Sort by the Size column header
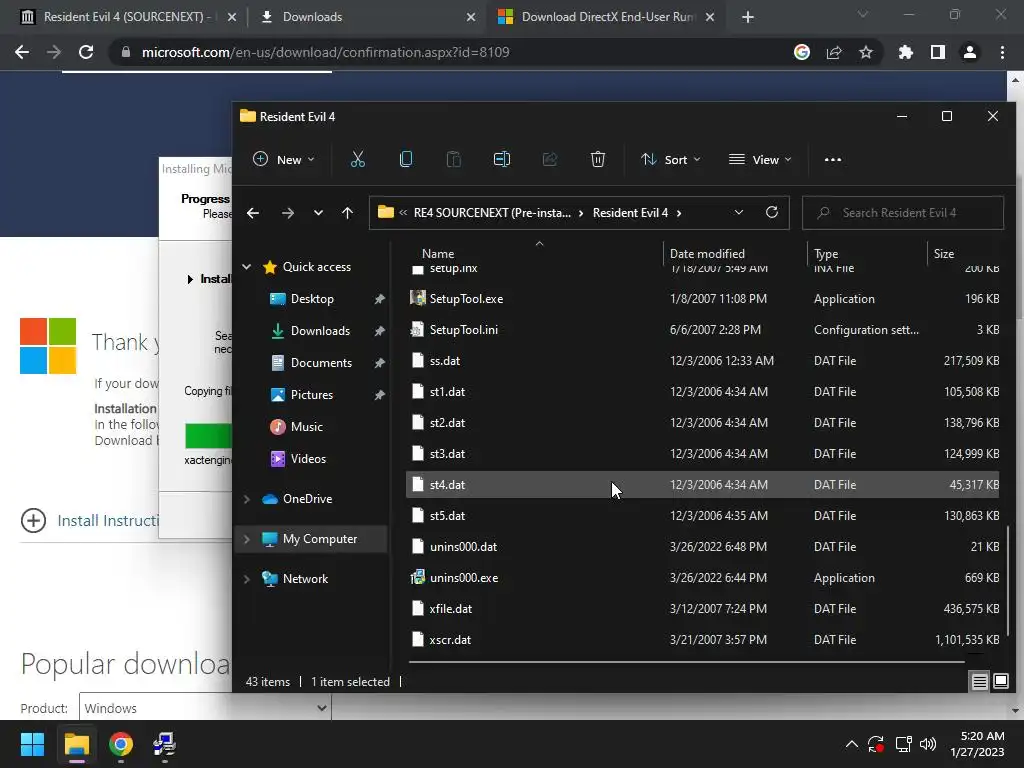Screen dimensions: 1024x768 [943, 253]
